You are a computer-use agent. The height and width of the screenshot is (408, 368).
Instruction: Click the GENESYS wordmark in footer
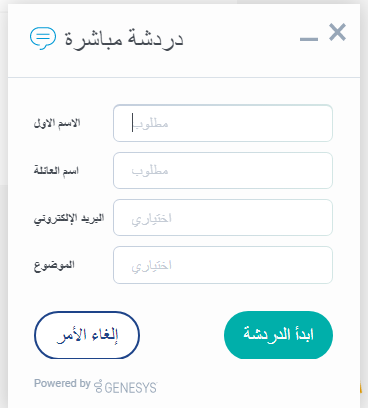pos(131,388)
